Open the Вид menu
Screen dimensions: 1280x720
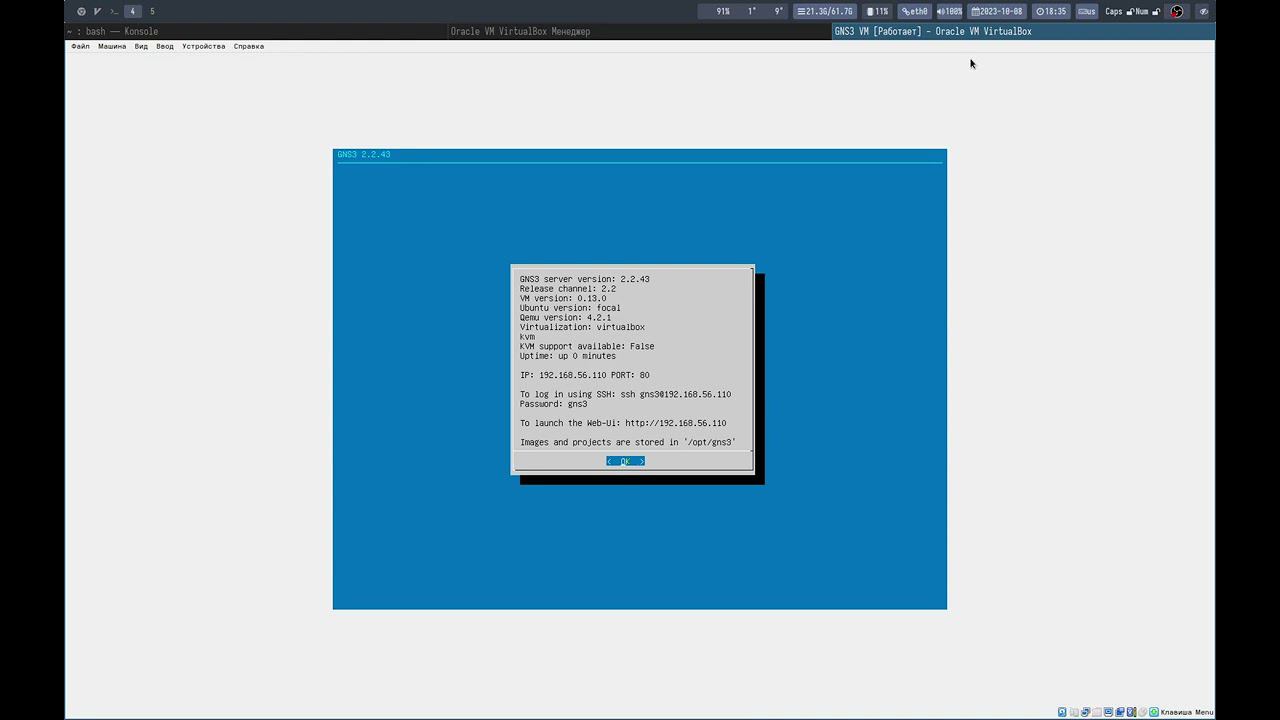tap(141, 46)
